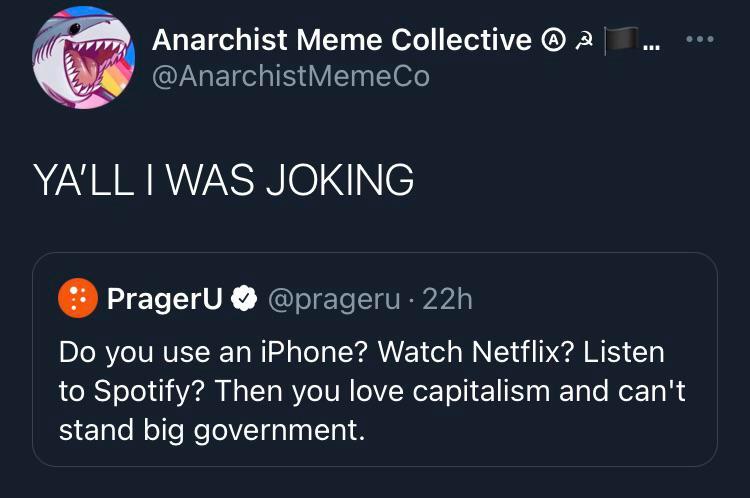Click the Anarchist Meme Collective display name
The height and width of the screenshot is (498, 750).
tap(341, 39)
